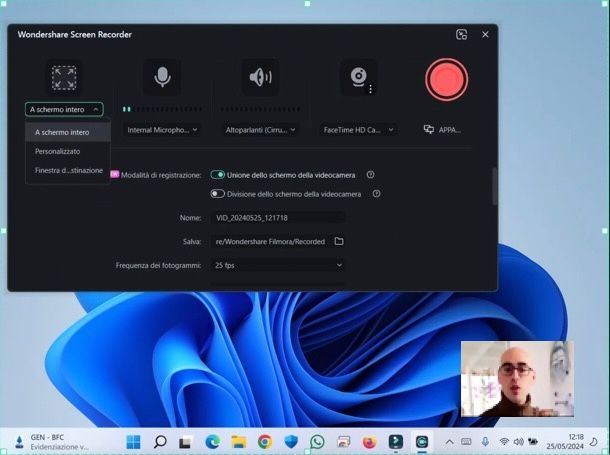Click the battery tray icon
This screenshot has width=610, height=455.
coord(533,441)
